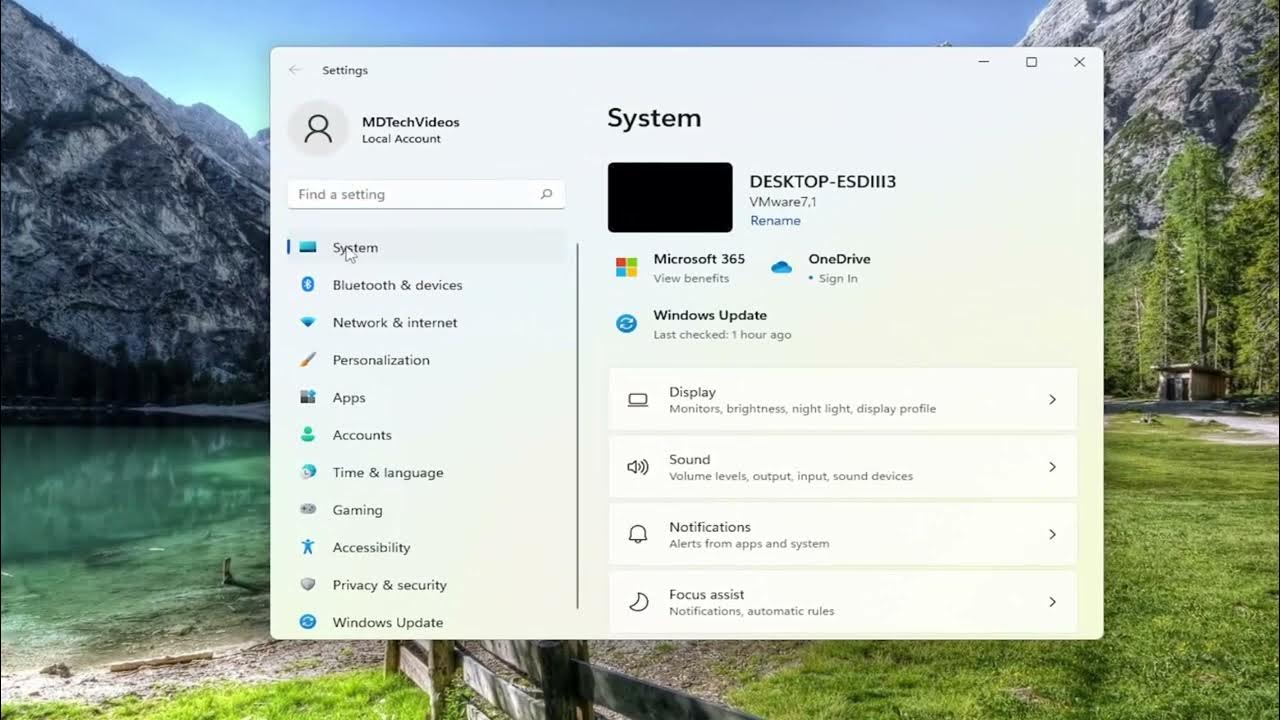Expand the Sound settings chevron
Screen dimensions: 1280x720
click(1052, 467)
